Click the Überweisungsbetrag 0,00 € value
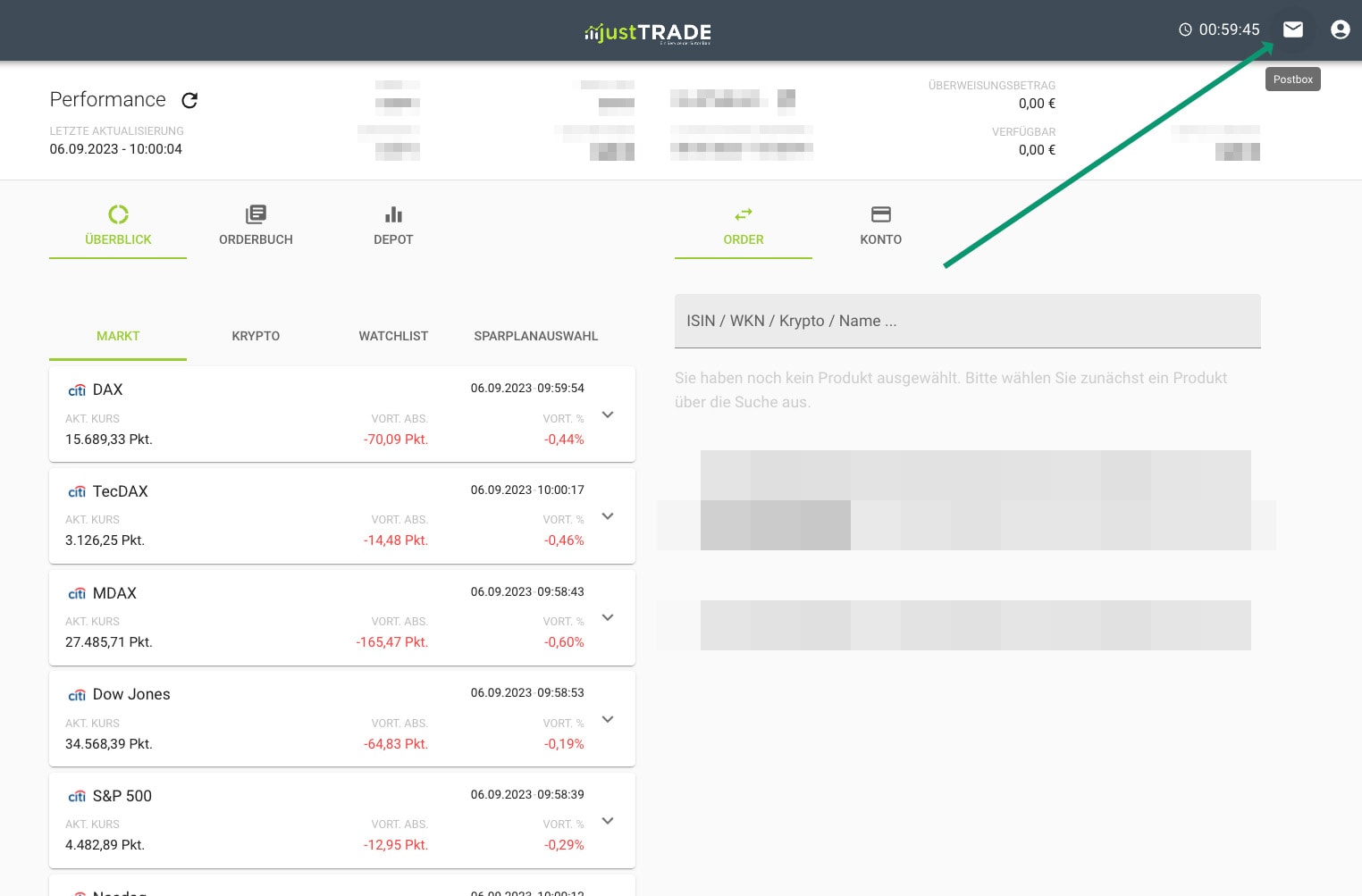The image size is (1362, 896). (x=1037, y=104)
